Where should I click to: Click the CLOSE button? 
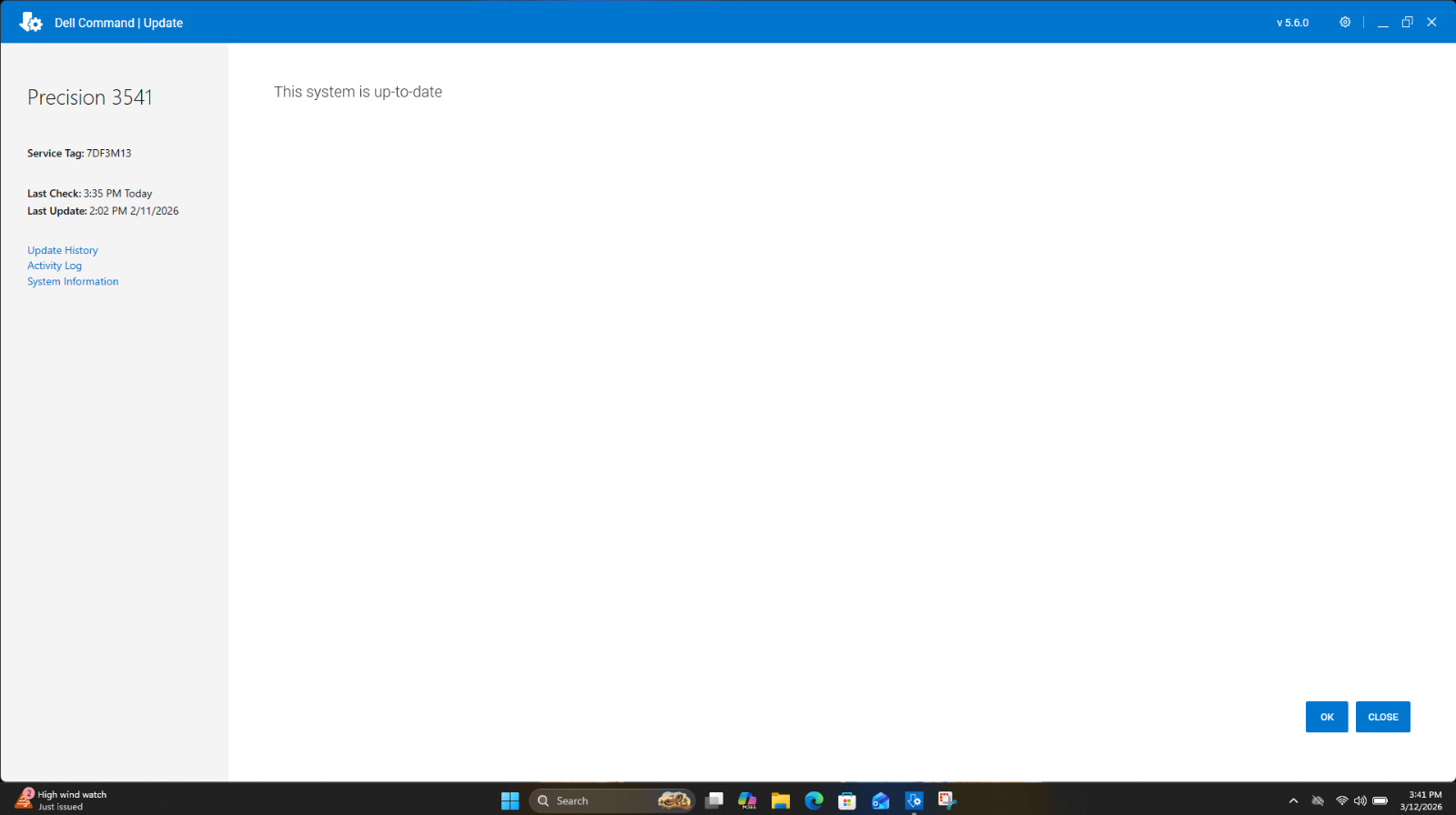(x=1382, y=717)
